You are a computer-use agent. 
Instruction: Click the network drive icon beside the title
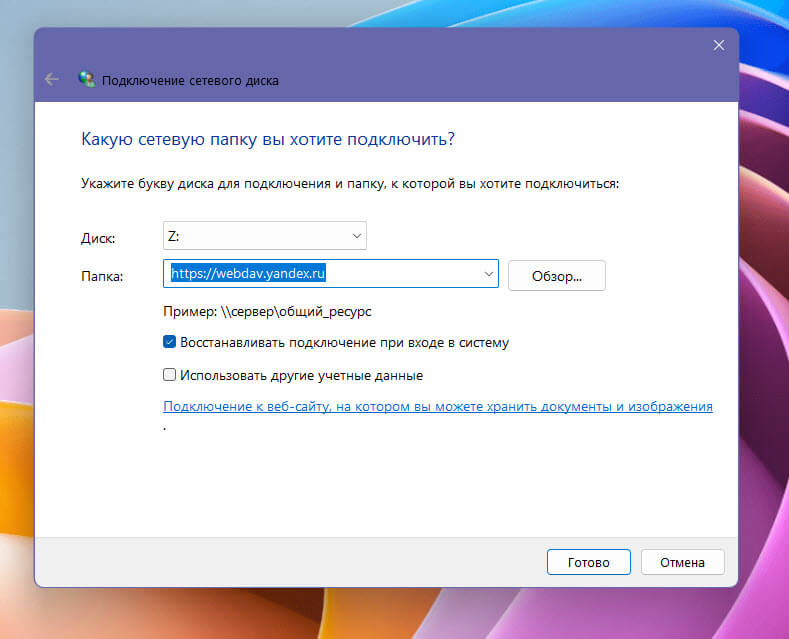(87, 79)
